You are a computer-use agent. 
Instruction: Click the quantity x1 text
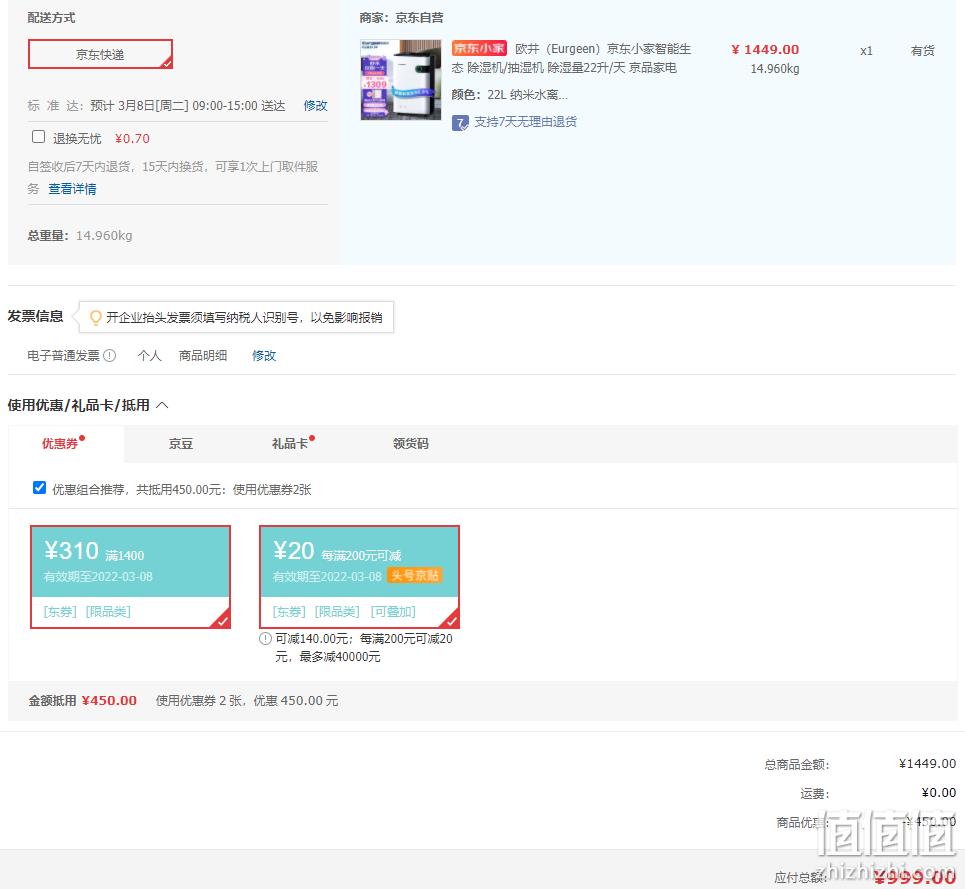(867, 51)
